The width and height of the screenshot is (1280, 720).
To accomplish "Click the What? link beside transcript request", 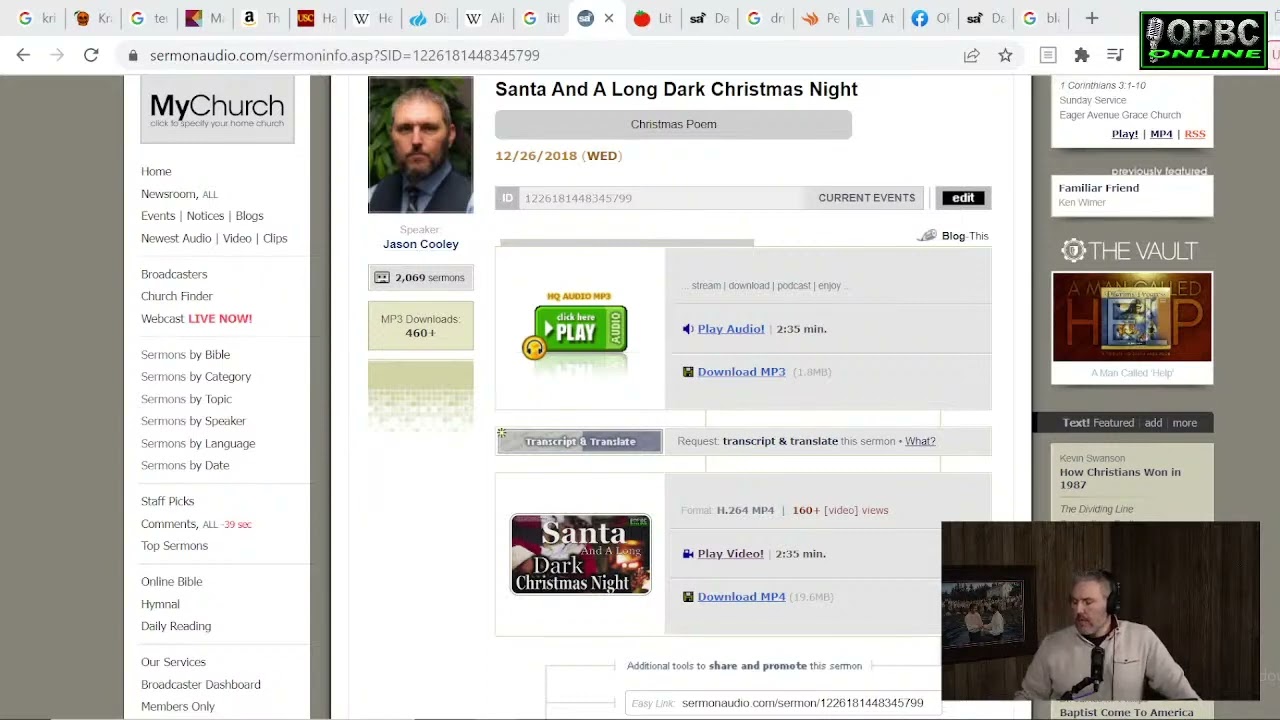I will point(920,441).
